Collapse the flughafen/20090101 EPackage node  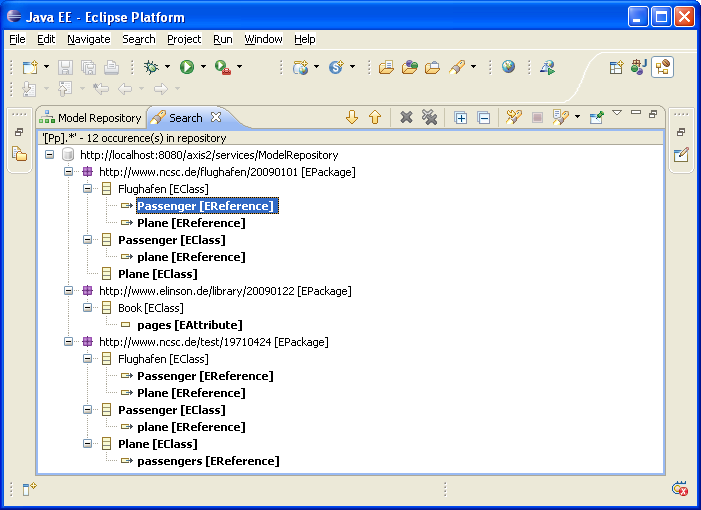[68, 172]
